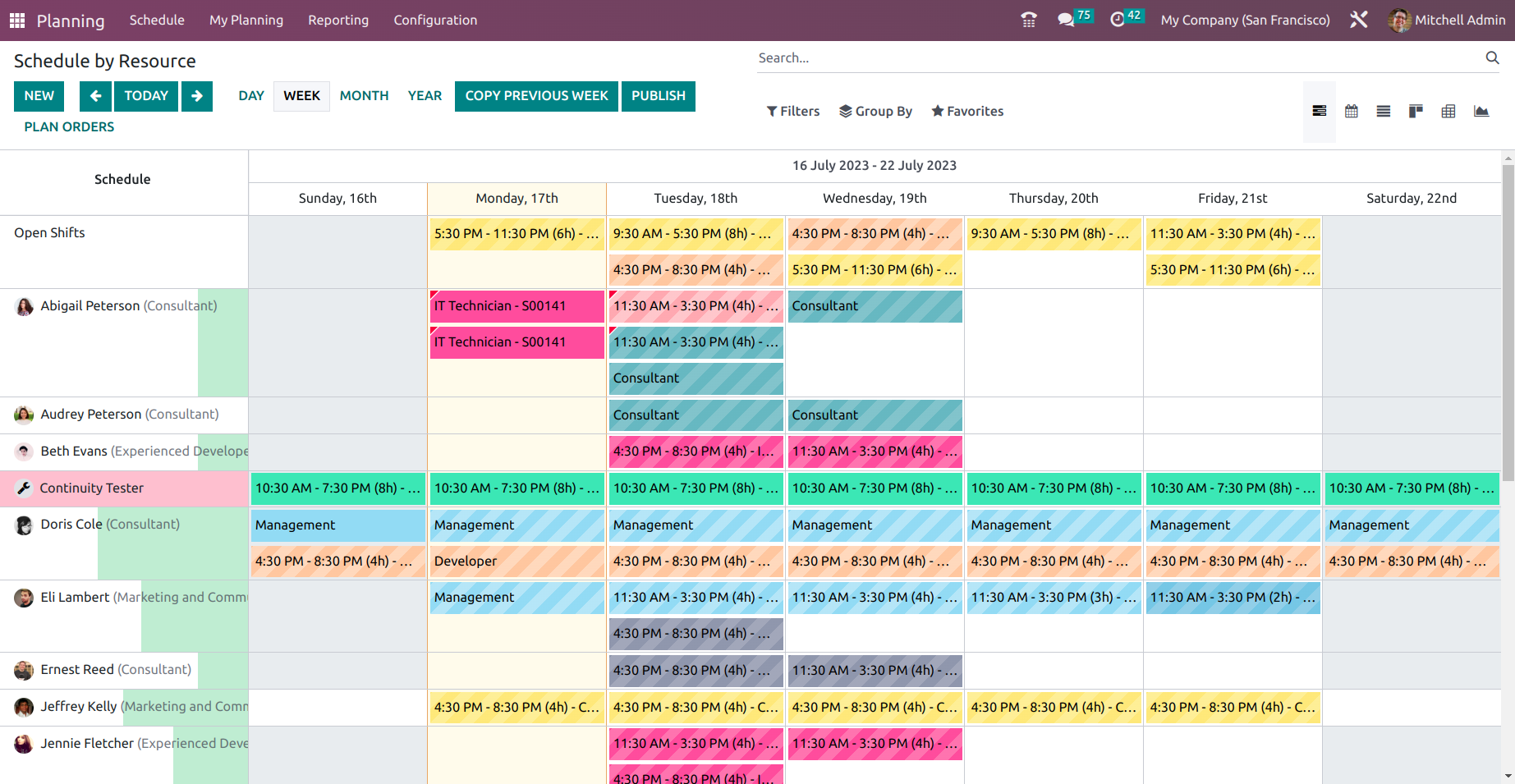Open the Configuration menu
This screenshot has height=784, width=1515.
tap(435, 20)
